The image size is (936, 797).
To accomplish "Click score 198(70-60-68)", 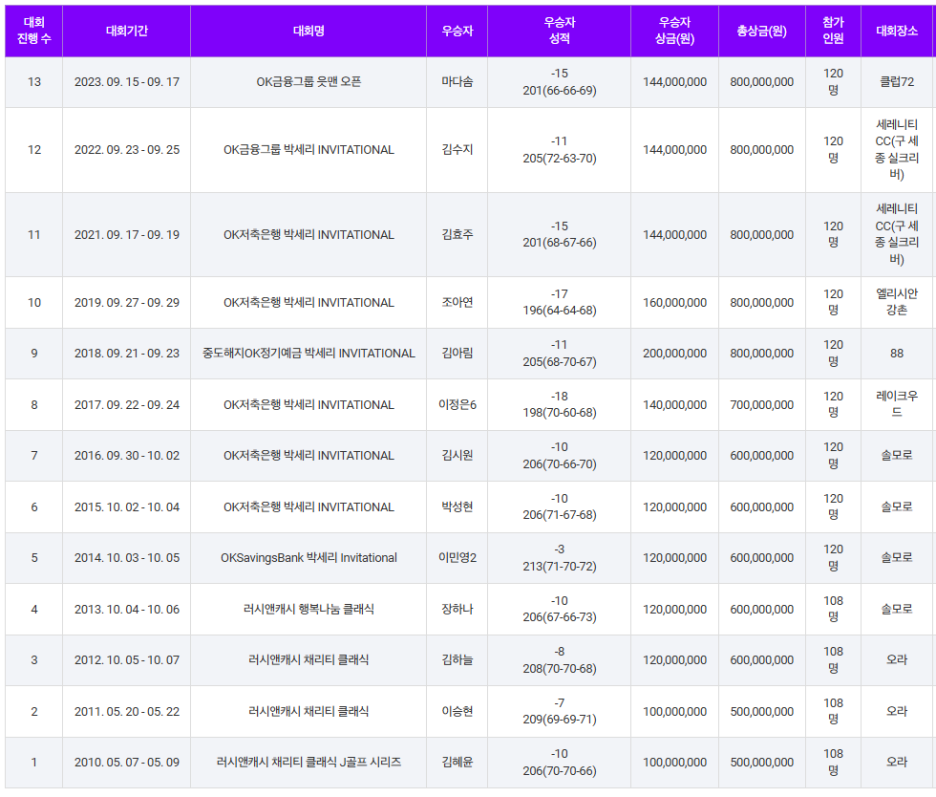I will (x=559, y=413).
